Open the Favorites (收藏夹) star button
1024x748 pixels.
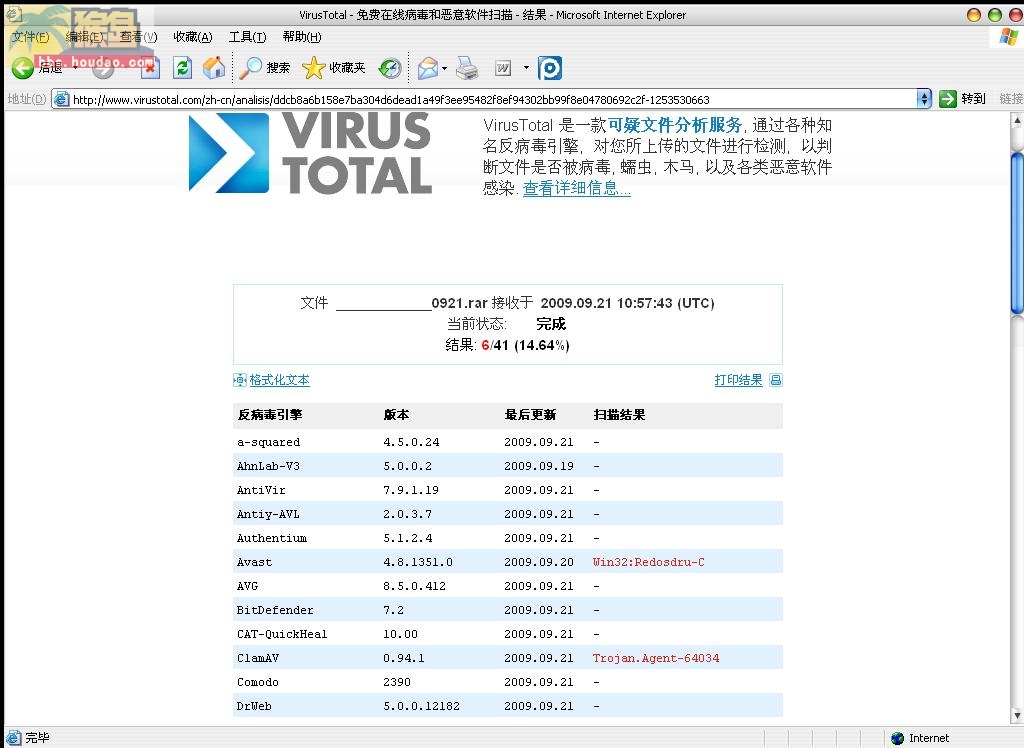[x=334, y=67]
